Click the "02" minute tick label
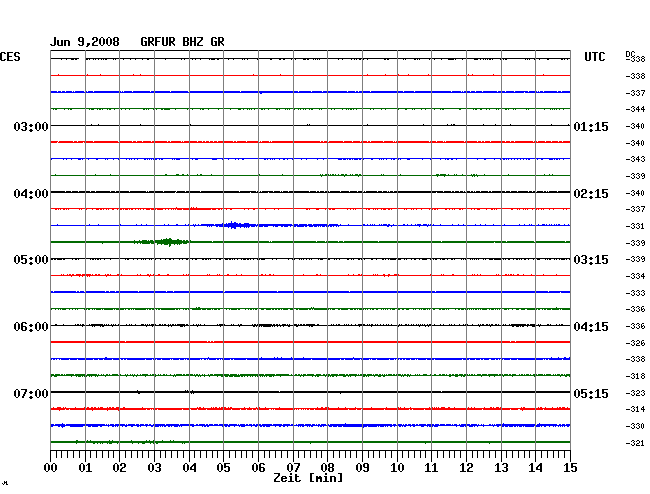The image size is (650, 494). pyautogui.click(x=119, y=468)
